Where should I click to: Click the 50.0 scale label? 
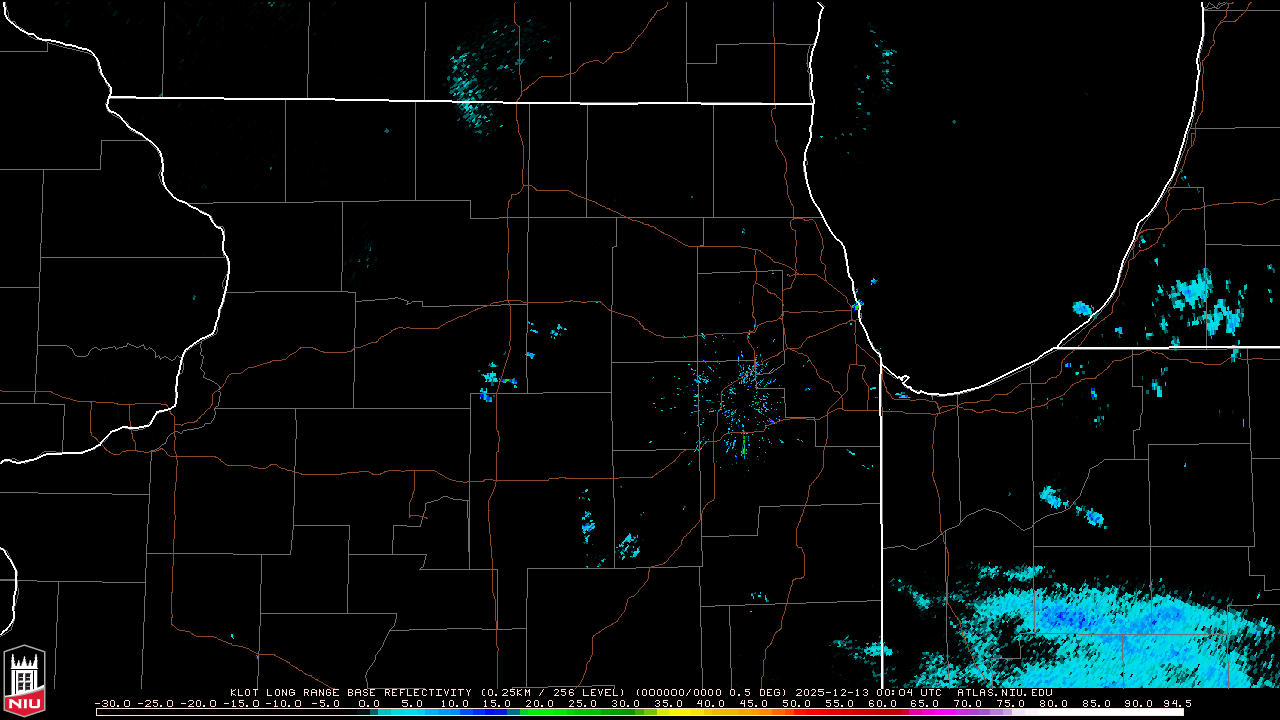tap(797, 704)
